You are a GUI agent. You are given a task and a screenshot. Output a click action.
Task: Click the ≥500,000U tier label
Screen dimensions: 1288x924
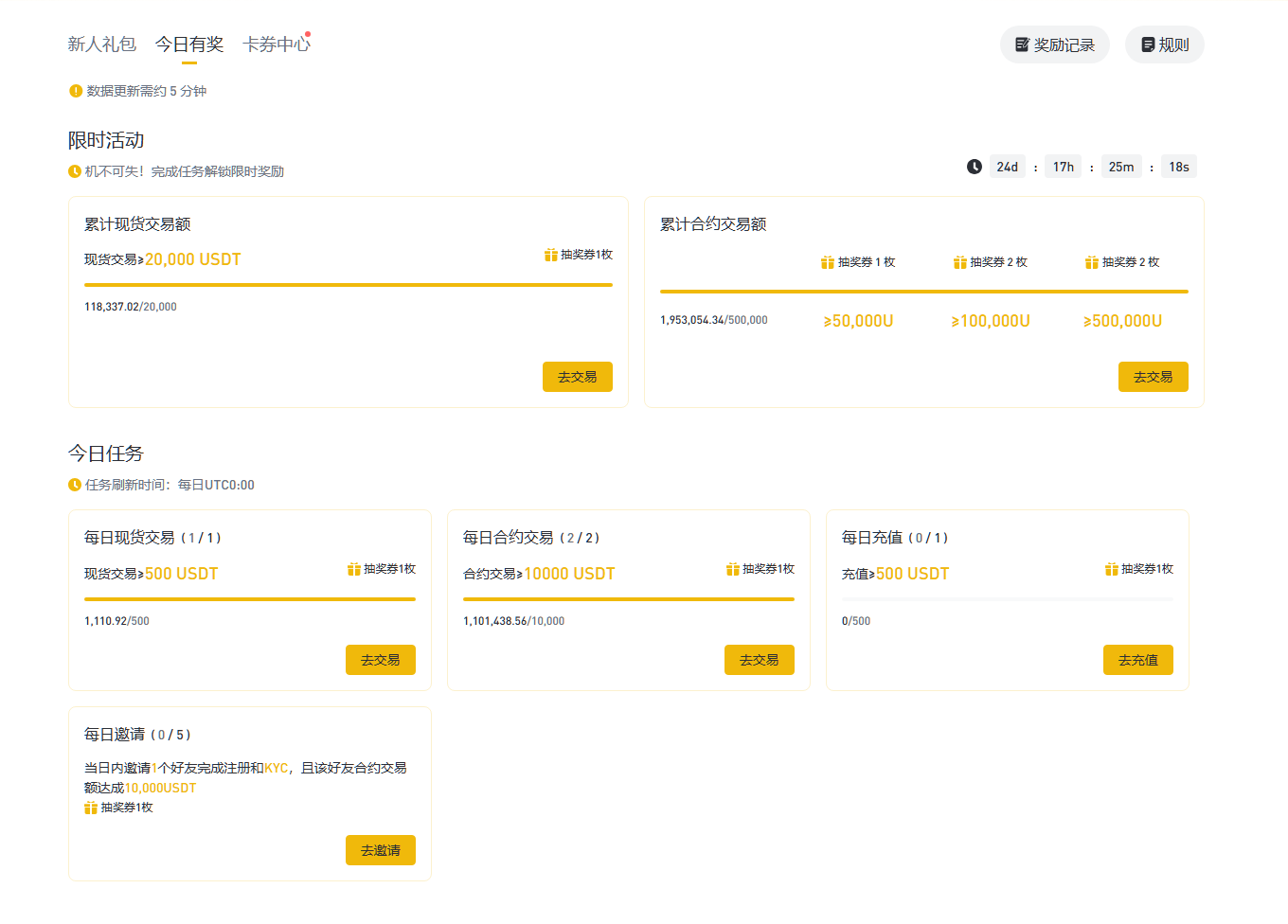point(1122,321)
